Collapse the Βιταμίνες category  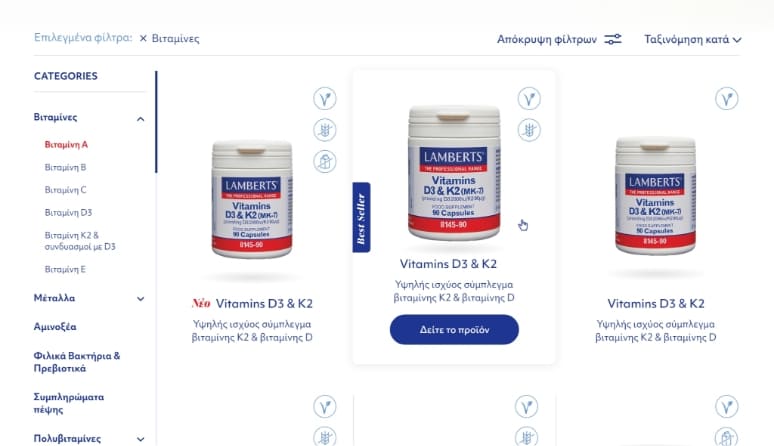[141, 119]
